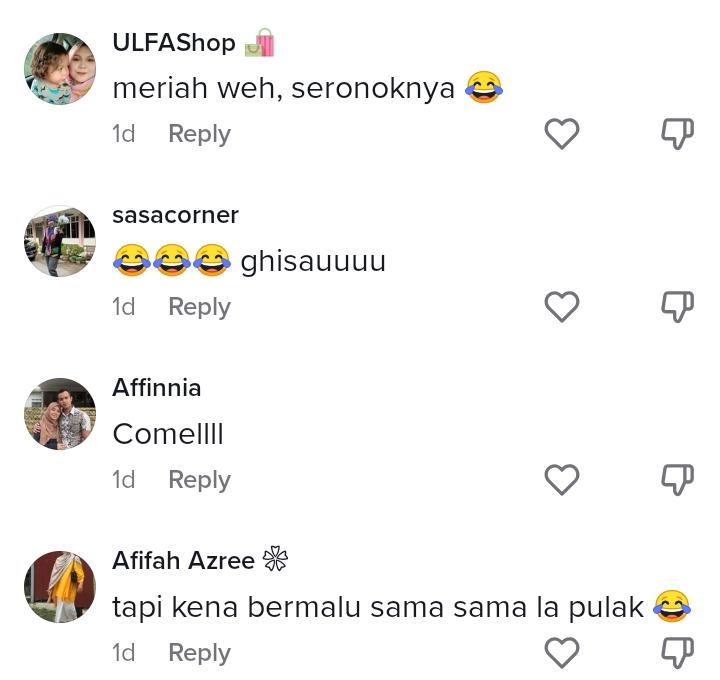This screenshot has height=680, width=720.
Task: Tap thumbs-down on Affinnia's comment
Action: pyautogui.click(x=677, y=480)
